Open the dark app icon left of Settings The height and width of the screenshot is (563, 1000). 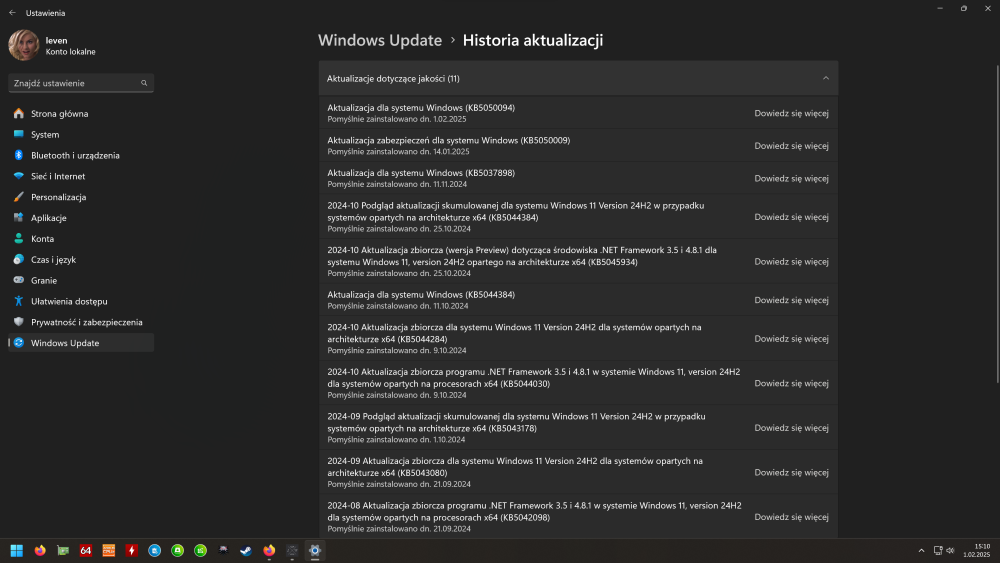[x=292, y=550]
